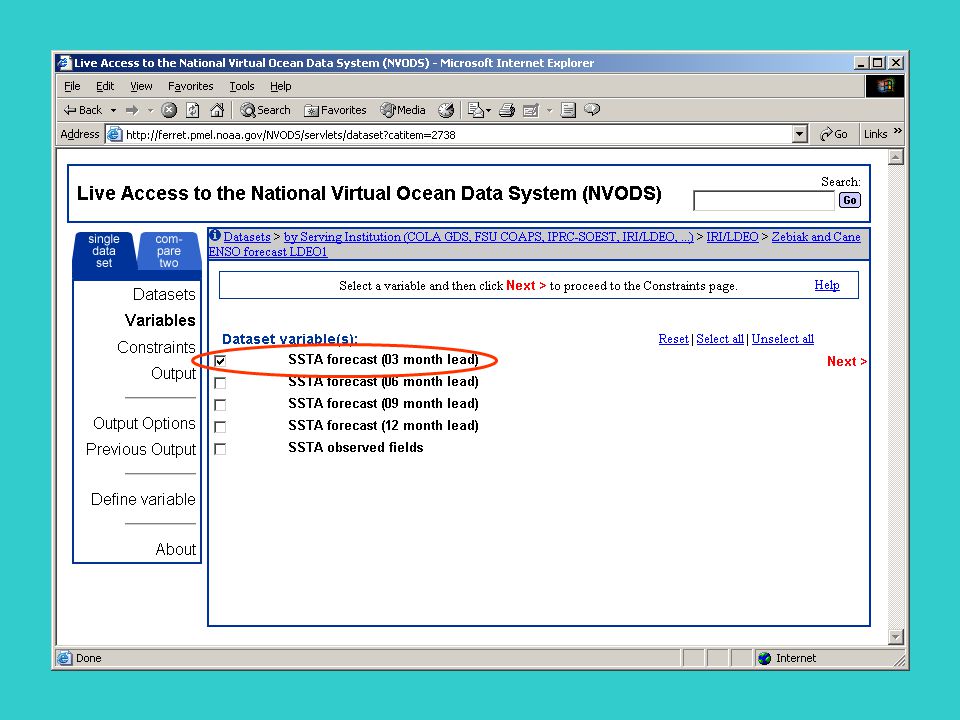The height and width of the screenshot is (720, 960).
Task: Click the Messenger icon in toolbar
Action: (x=592, y=110)
